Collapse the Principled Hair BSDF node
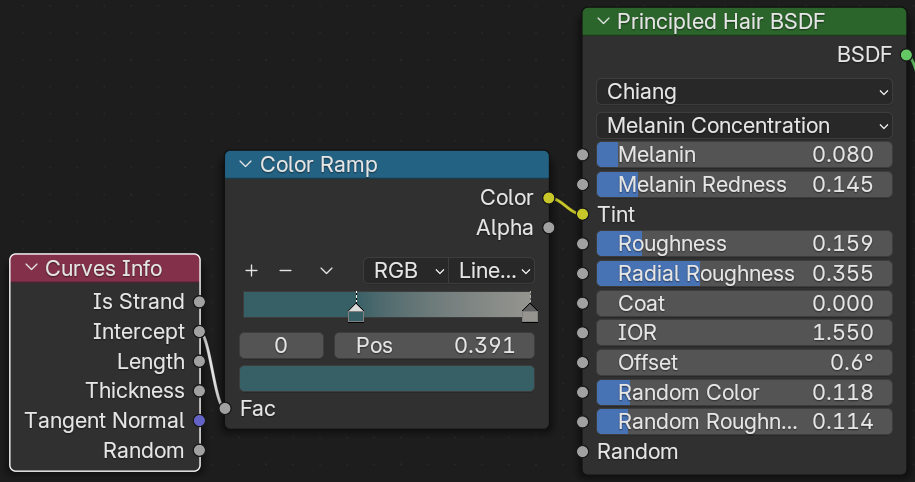Image resolution: width=915 pixels, height=482 pixels. pos(602,22)
